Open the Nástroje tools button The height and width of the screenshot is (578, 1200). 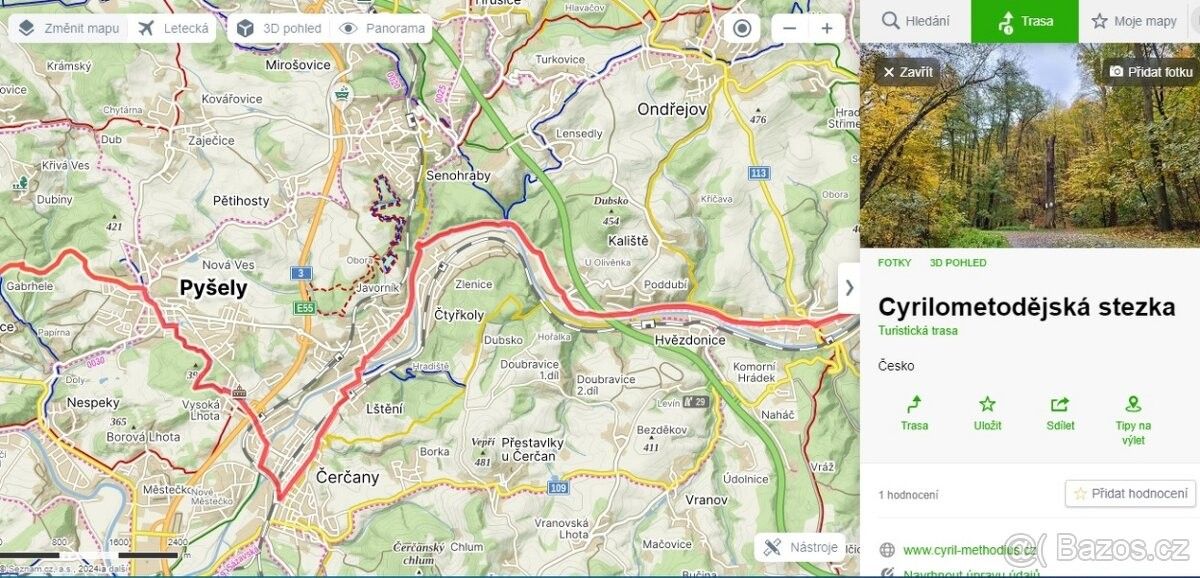pyautogui.click(x=800, y=547)
